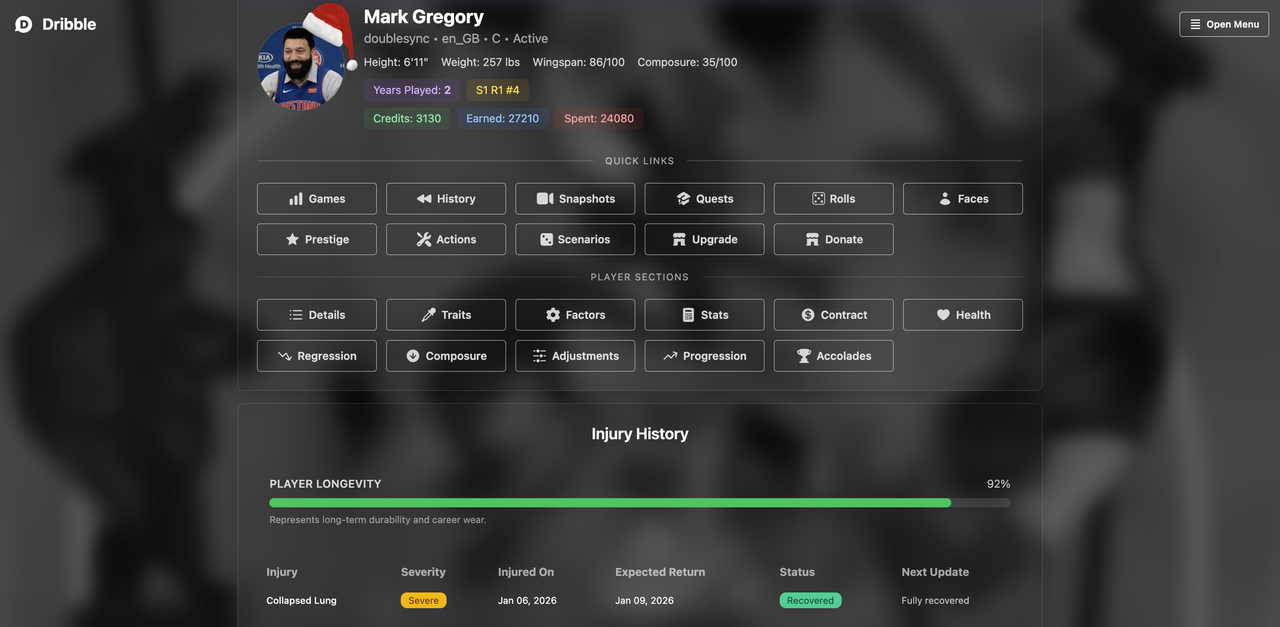Click the Years Played: 2 badge
The height and width of the screenshot is (627, 1280).
[412, 90]
